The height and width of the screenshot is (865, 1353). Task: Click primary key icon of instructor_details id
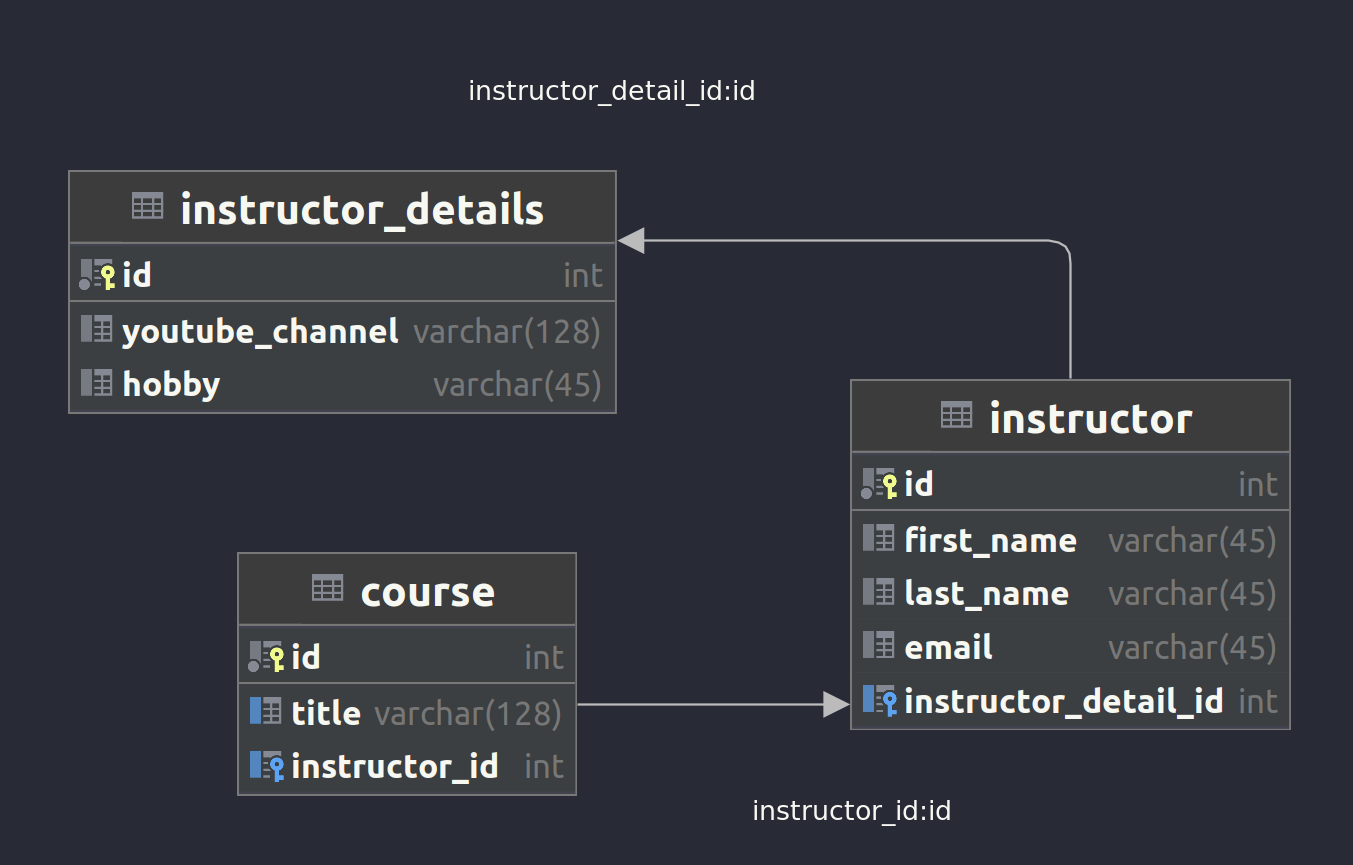(x=97, y=274)
